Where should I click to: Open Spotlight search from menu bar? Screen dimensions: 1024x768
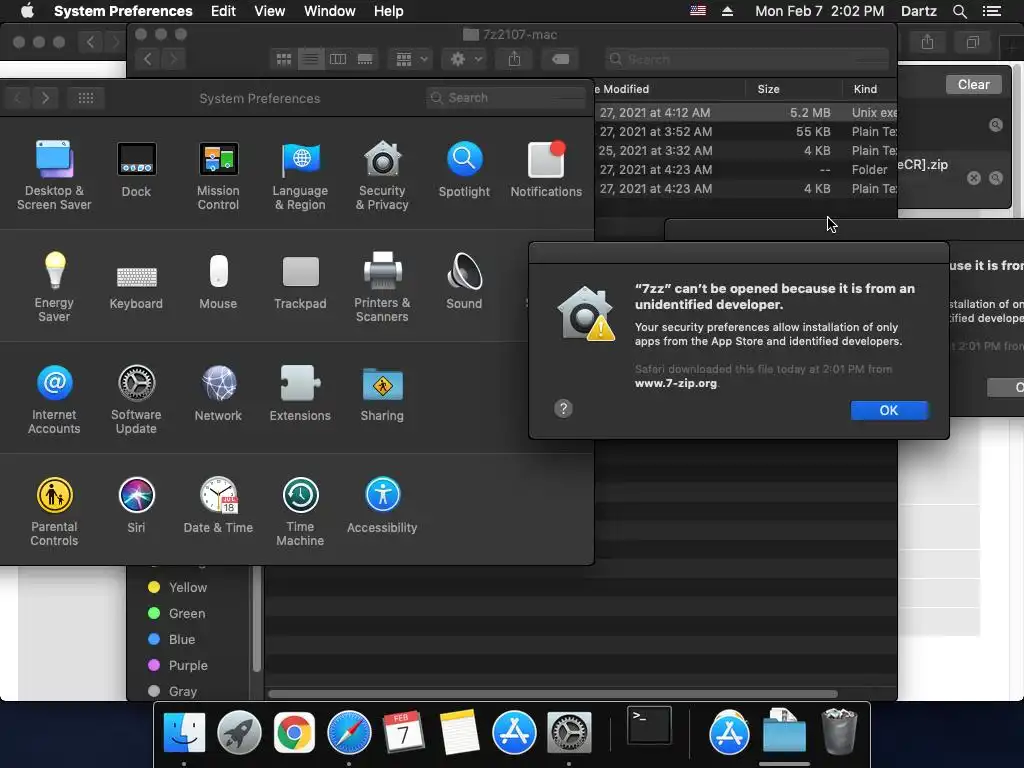[x=959, y=11]
